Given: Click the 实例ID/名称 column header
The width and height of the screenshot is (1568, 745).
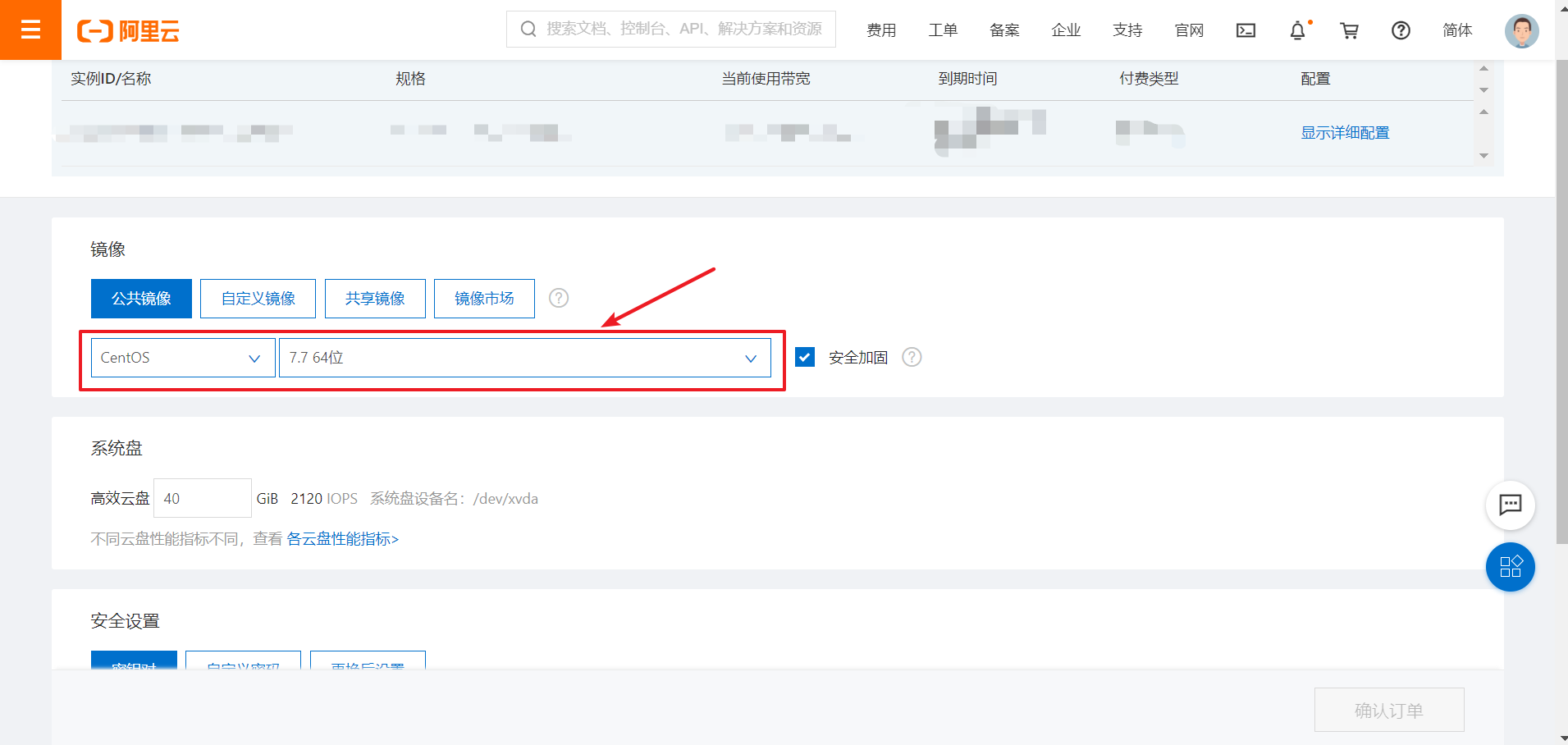Looking at the screenshot, I should 111,79.
